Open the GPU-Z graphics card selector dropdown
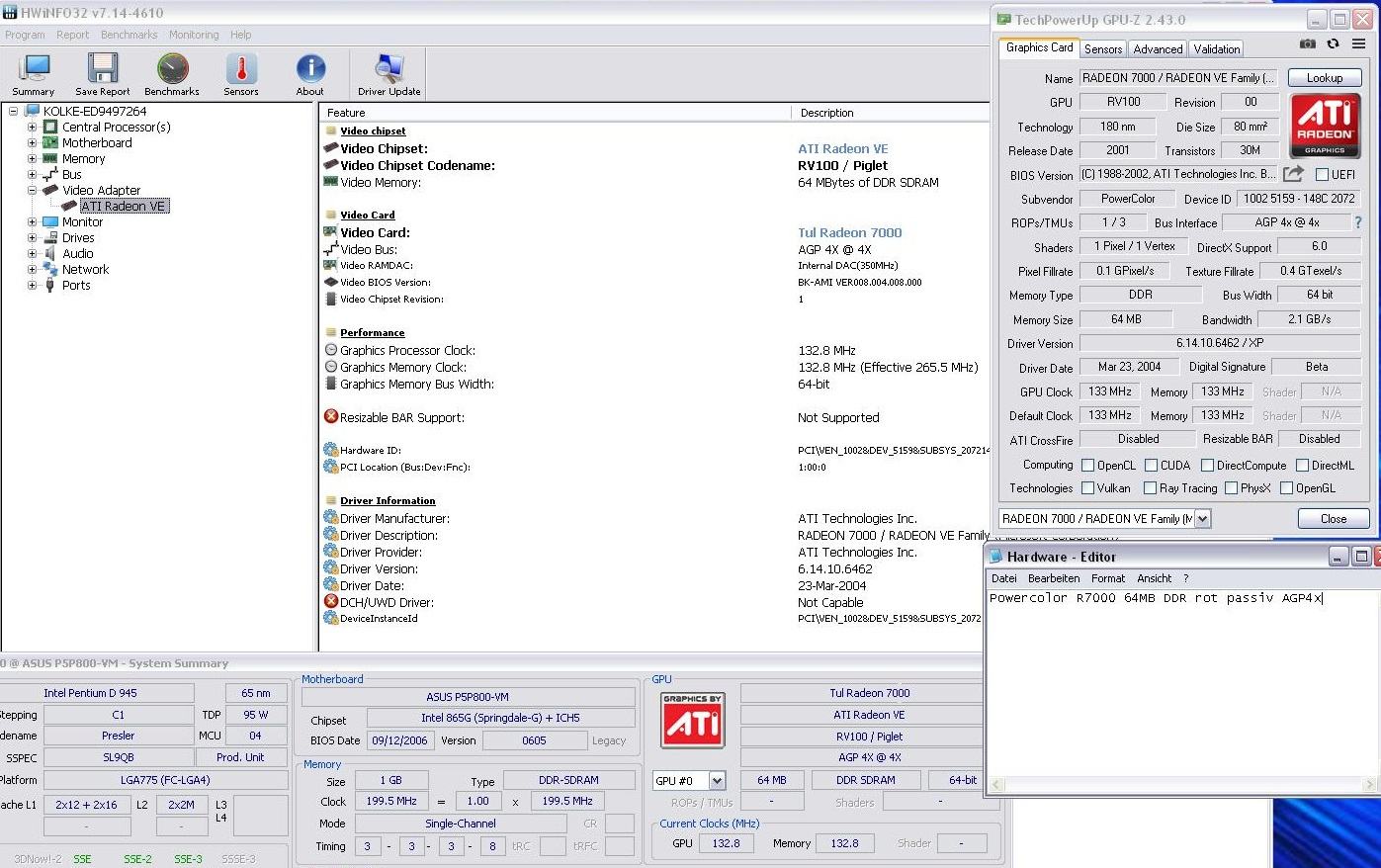The height and width of the screenshot is (868, 1381). tap(1202, 519)
